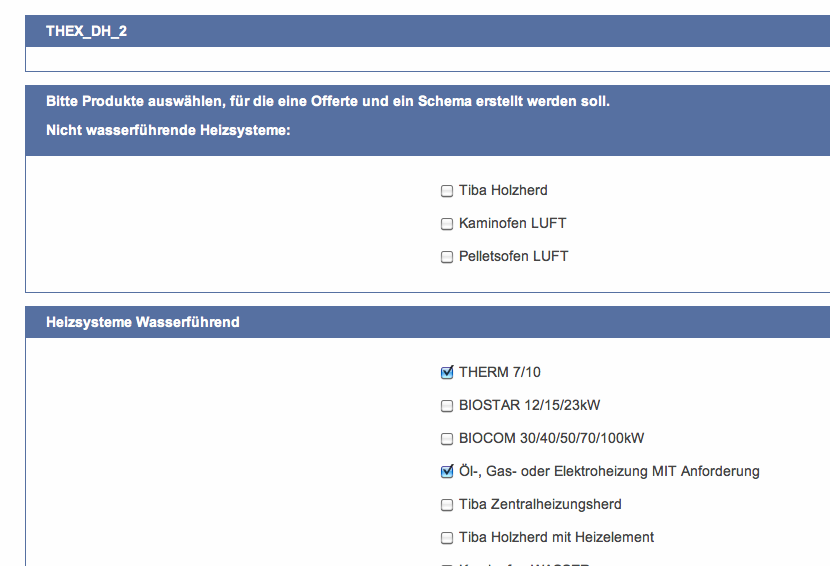The width and height of the screenshot is (830, 566).
Task: Click the Tiba Zentralheizungsherd label text
Action: click(x=540, y=504)
